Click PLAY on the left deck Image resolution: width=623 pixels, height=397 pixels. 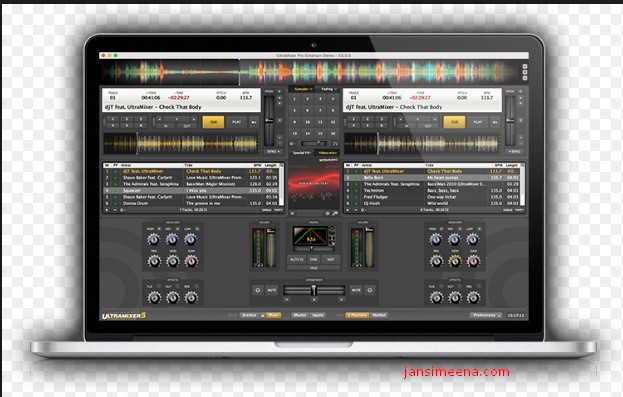tap(236, 122)
